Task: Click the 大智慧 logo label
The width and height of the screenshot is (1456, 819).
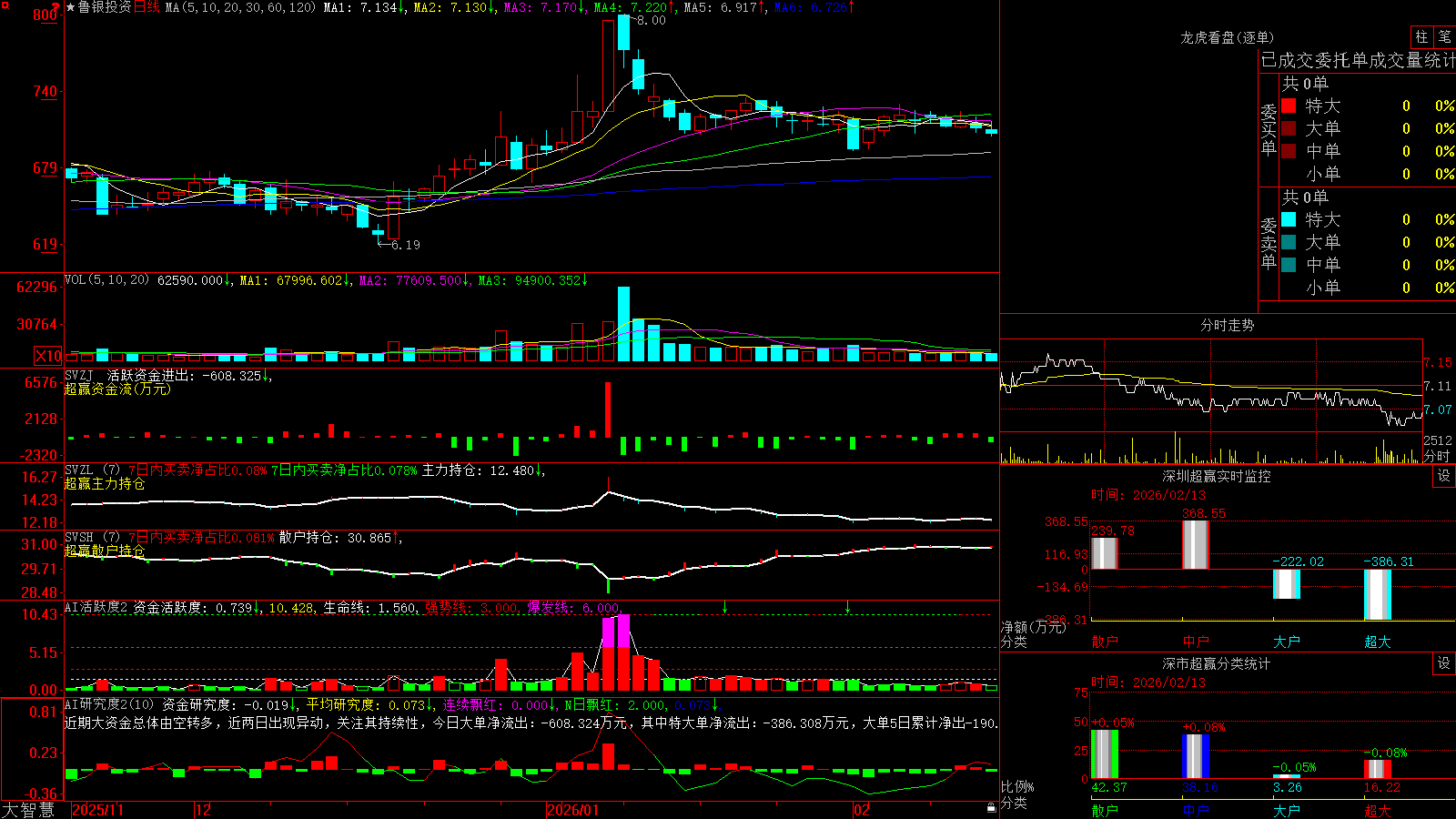Action: 28,810
